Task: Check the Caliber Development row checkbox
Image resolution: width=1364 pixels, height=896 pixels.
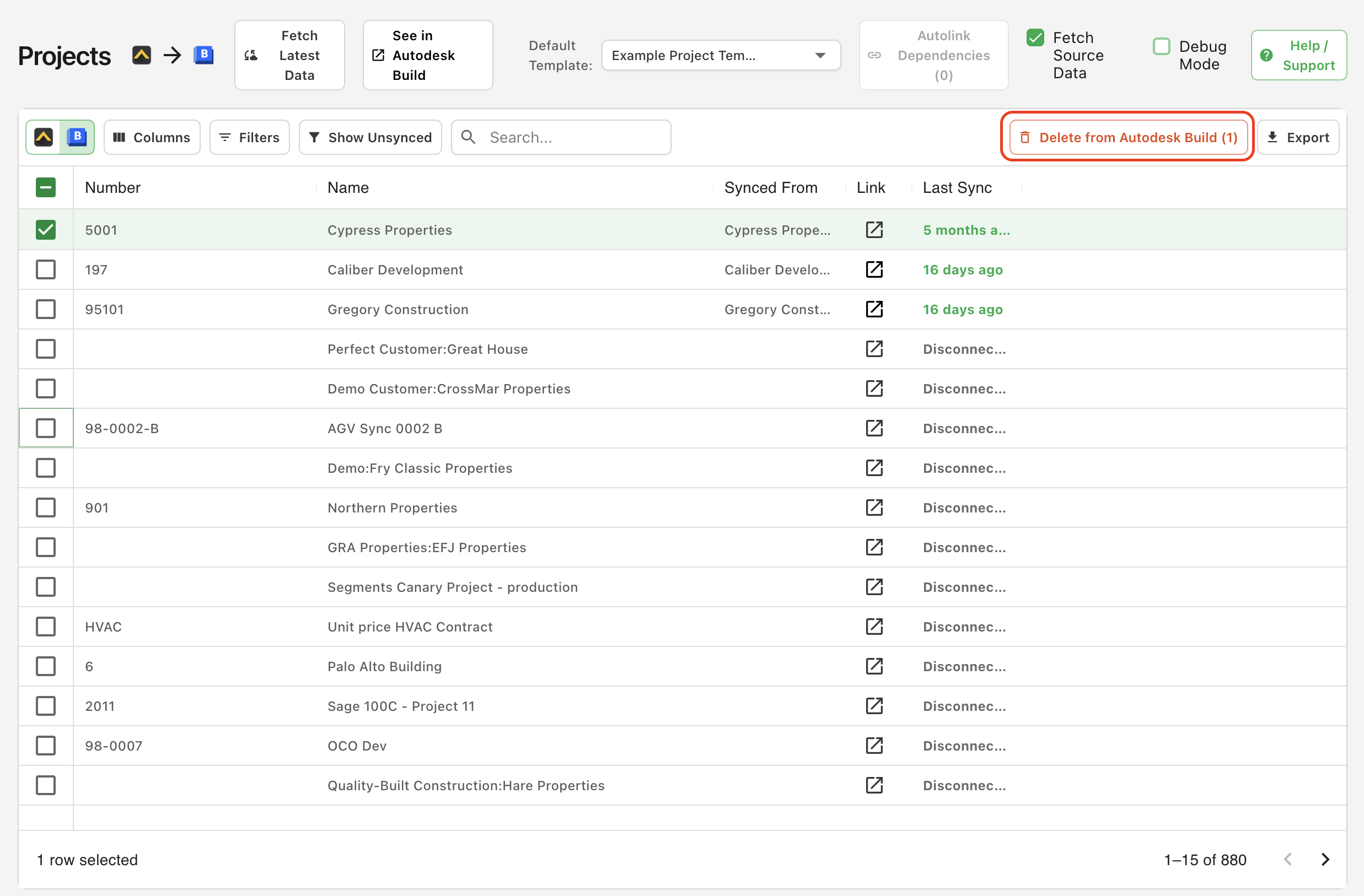Action: point(45,269)
